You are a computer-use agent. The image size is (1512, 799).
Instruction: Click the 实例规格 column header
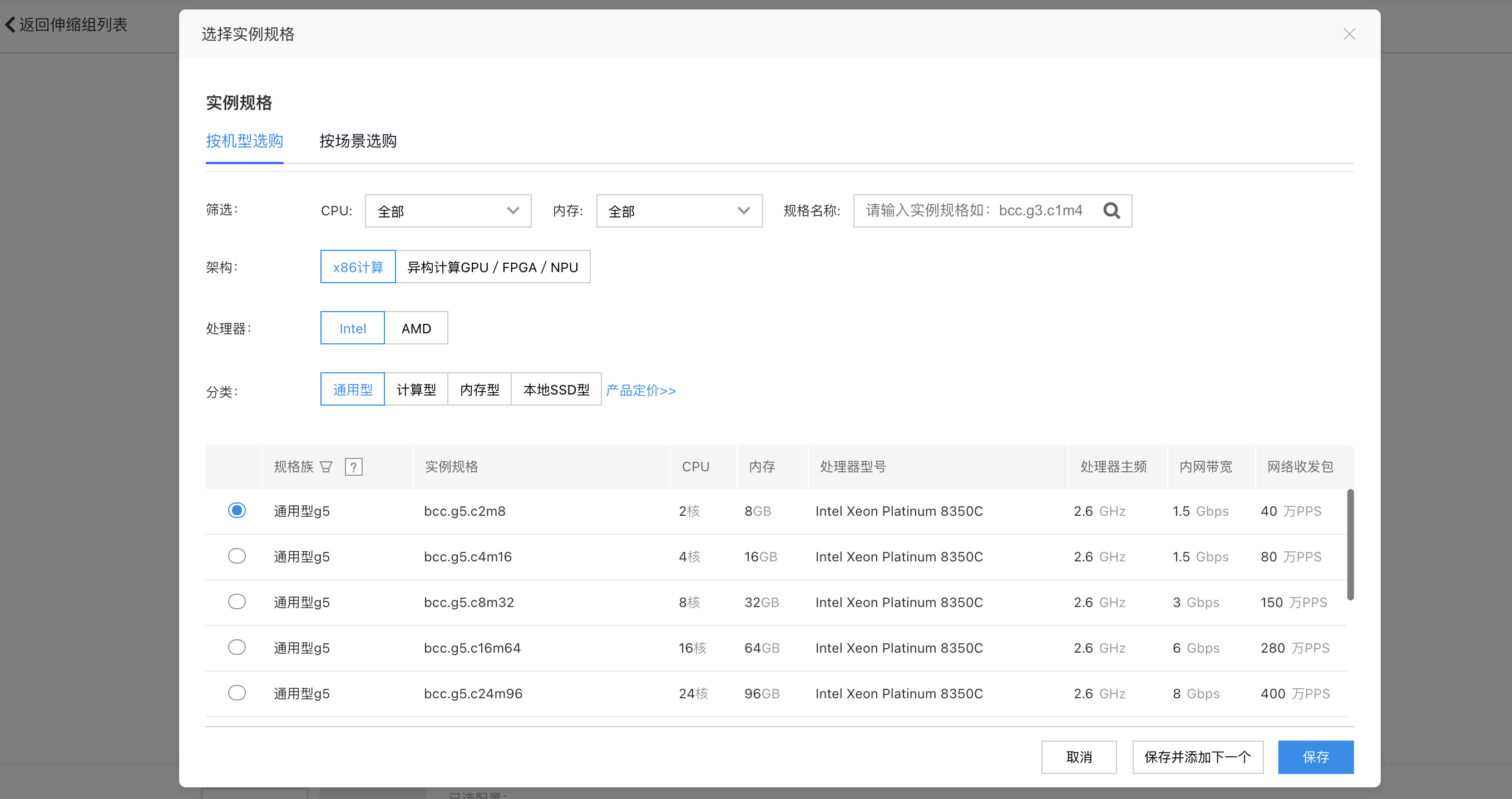[451, 467]
